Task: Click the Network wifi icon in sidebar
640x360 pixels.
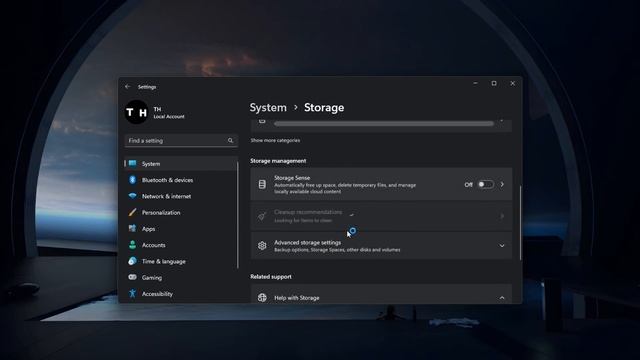Action: 132,196
